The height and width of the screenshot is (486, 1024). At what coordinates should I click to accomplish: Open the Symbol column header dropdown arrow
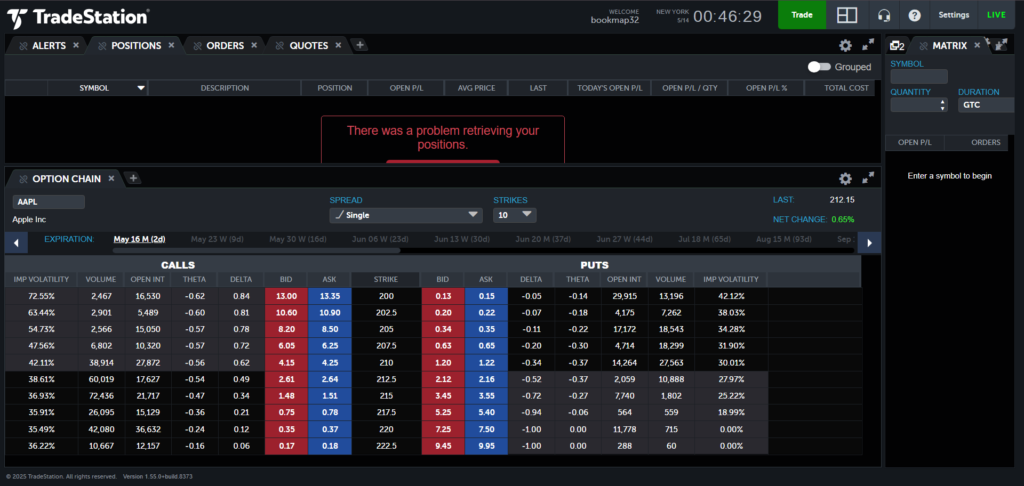(x=141, y=88)
